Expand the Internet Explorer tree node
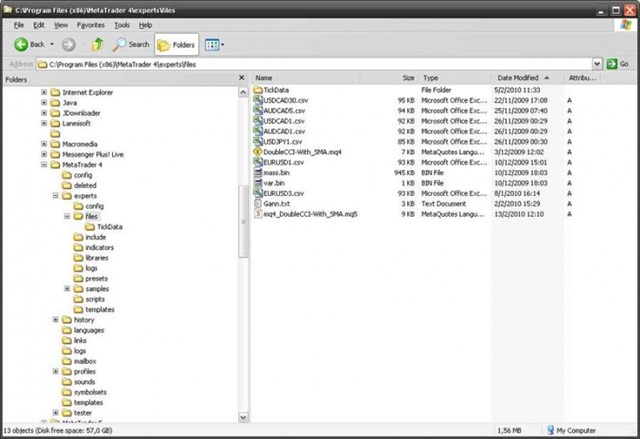The image size is (640, 439). coord(44,92)
